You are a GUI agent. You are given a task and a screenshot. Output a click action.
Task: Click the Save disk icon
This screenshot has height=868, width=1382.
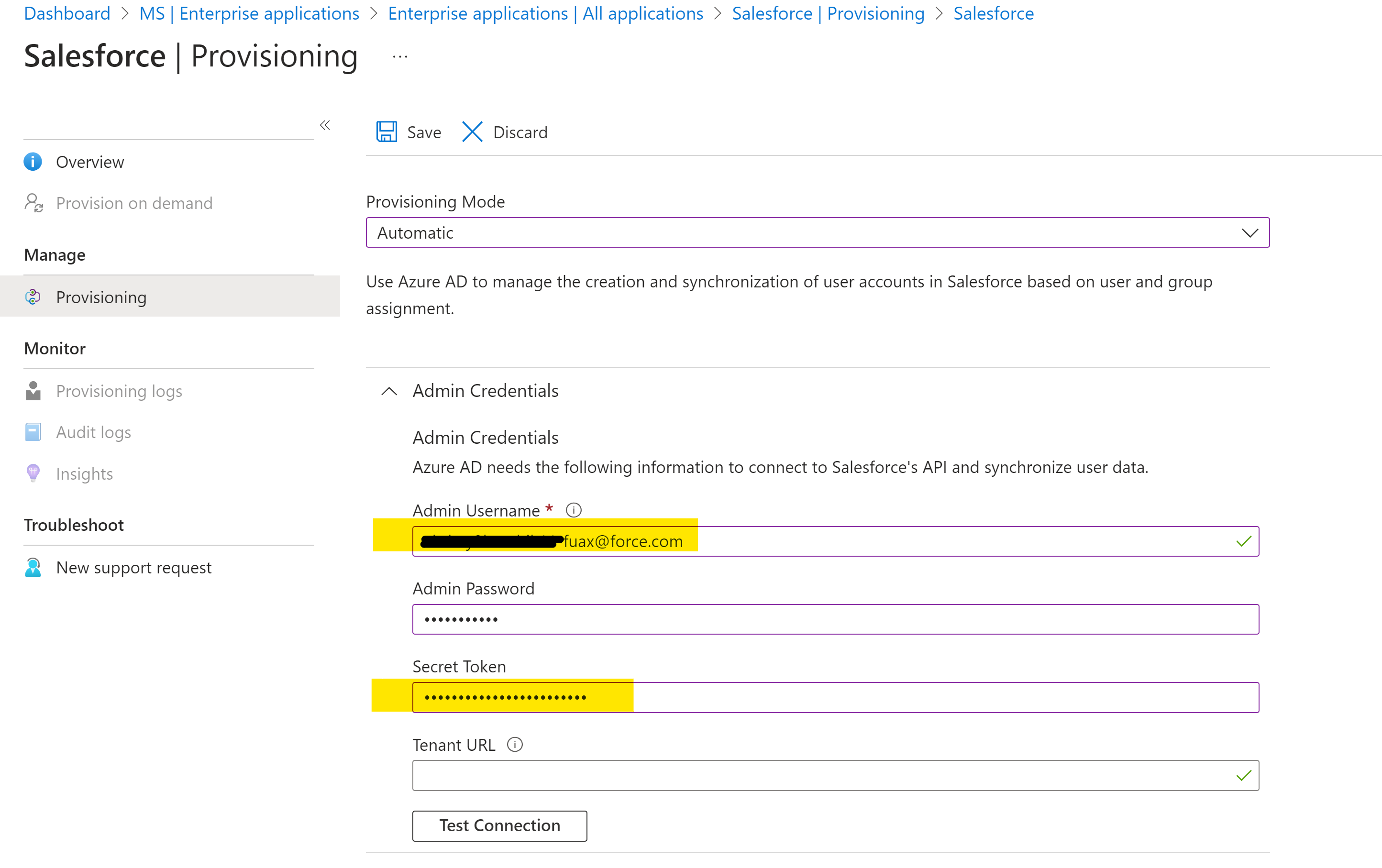(386, 132)
